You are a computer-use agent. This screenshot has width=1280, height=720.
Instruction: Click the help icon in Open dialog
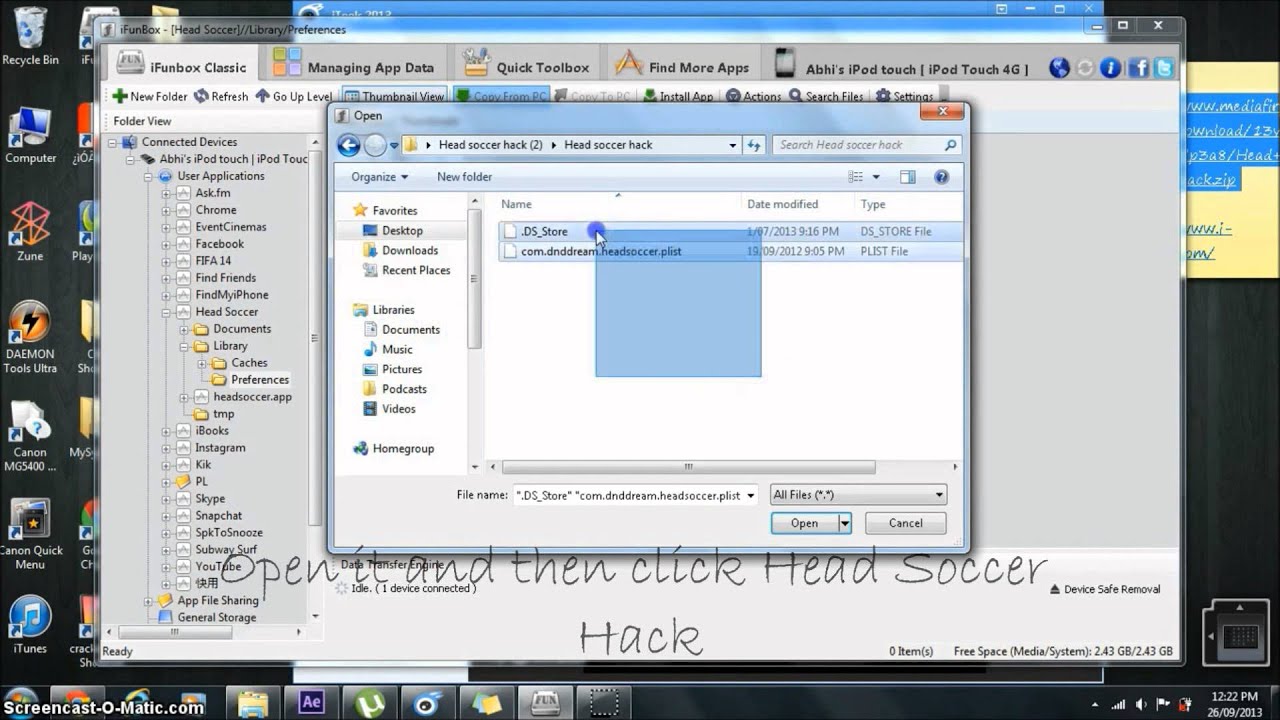click(940, 177)
